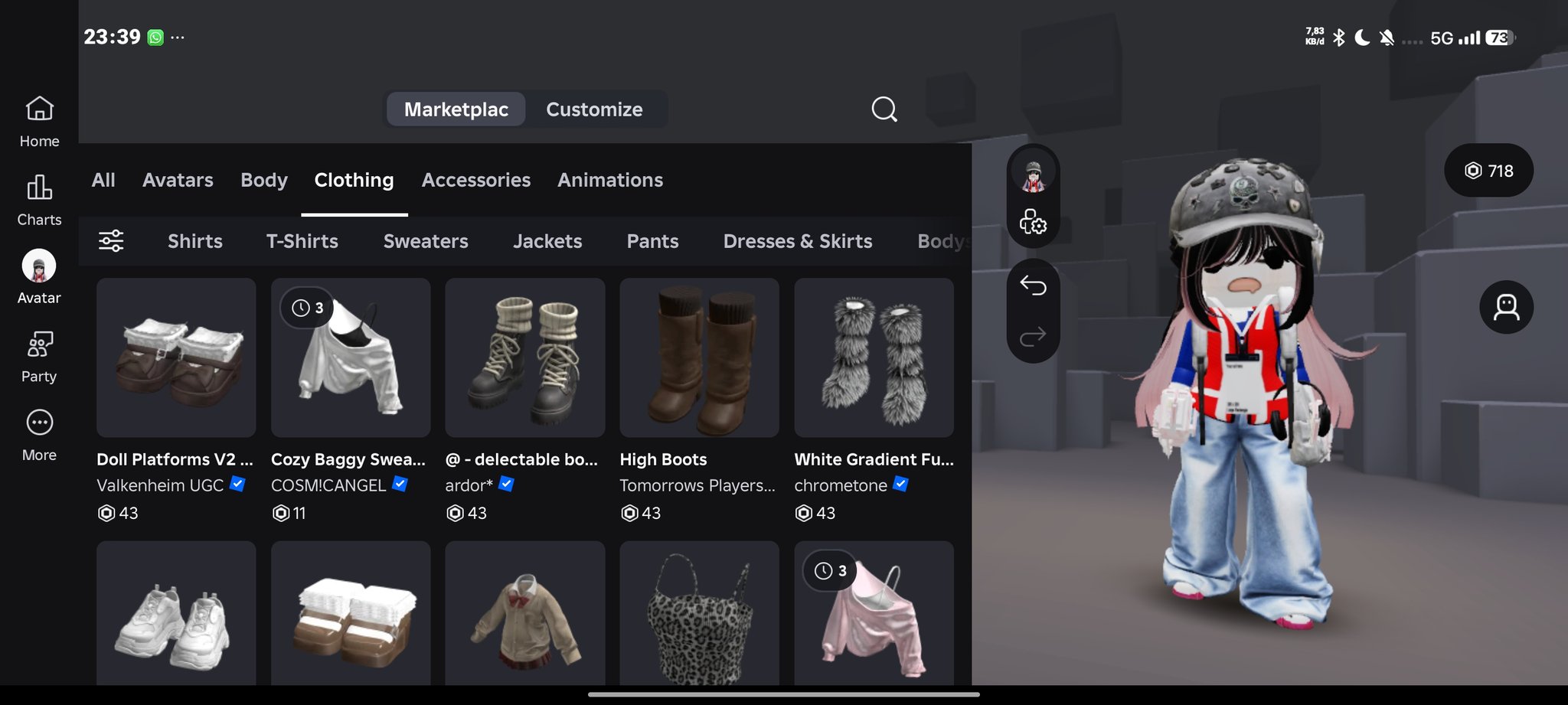Click the Doll Platforms V2 title
Image resolution: width=1568 pixels, height=705 pixels.
175,459
